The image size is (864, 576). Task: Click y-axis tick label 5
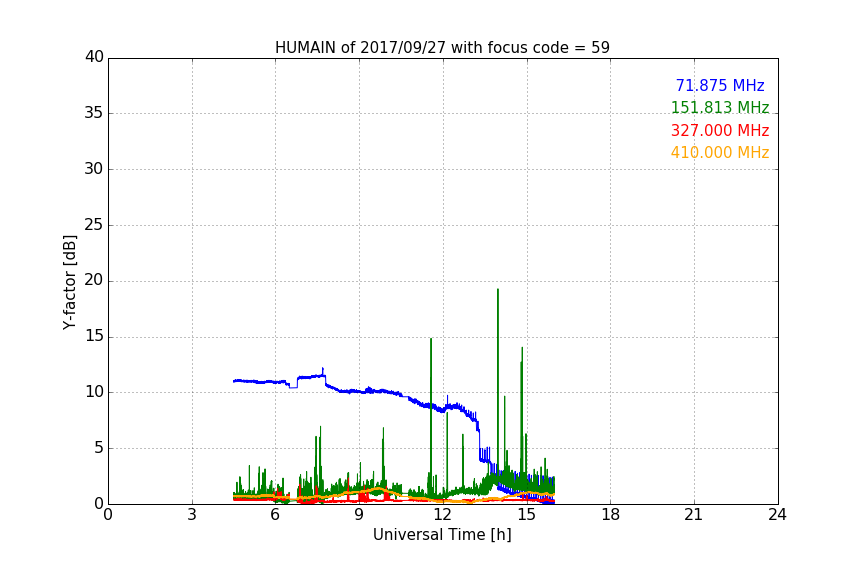99,448
